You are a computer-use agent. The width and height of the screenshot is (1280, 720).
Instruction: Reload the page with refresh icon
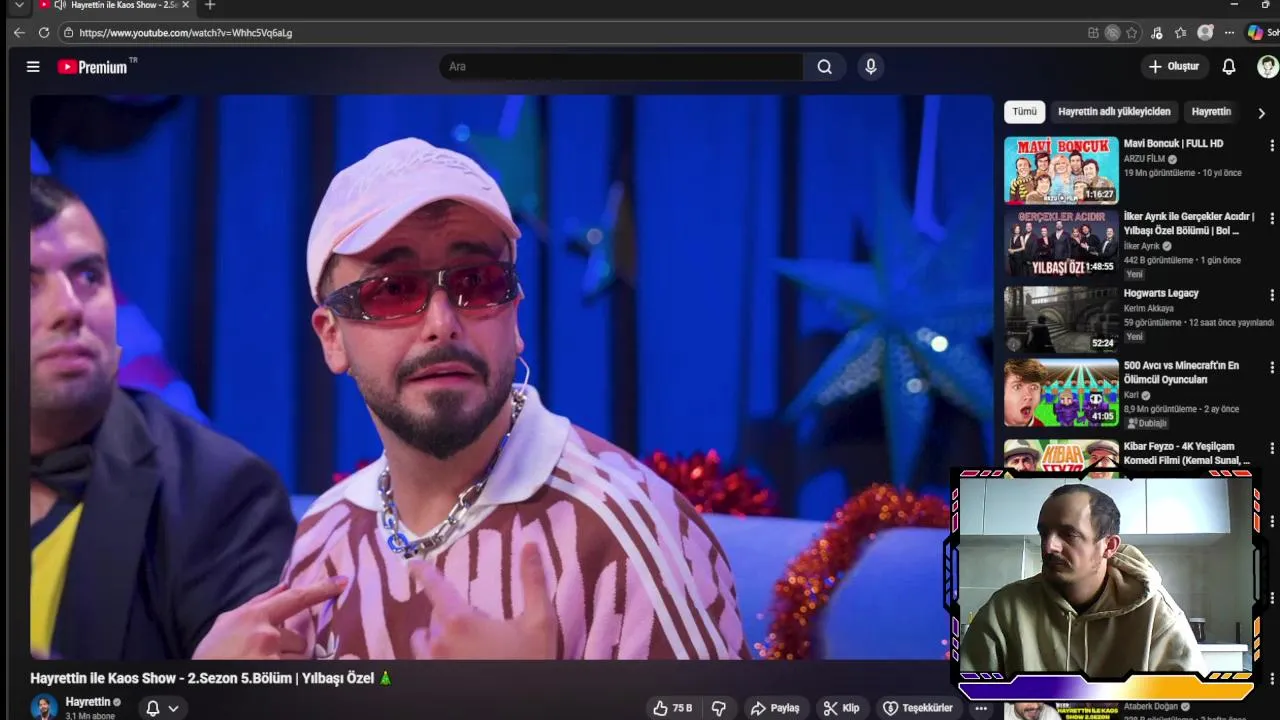(44, 33)
